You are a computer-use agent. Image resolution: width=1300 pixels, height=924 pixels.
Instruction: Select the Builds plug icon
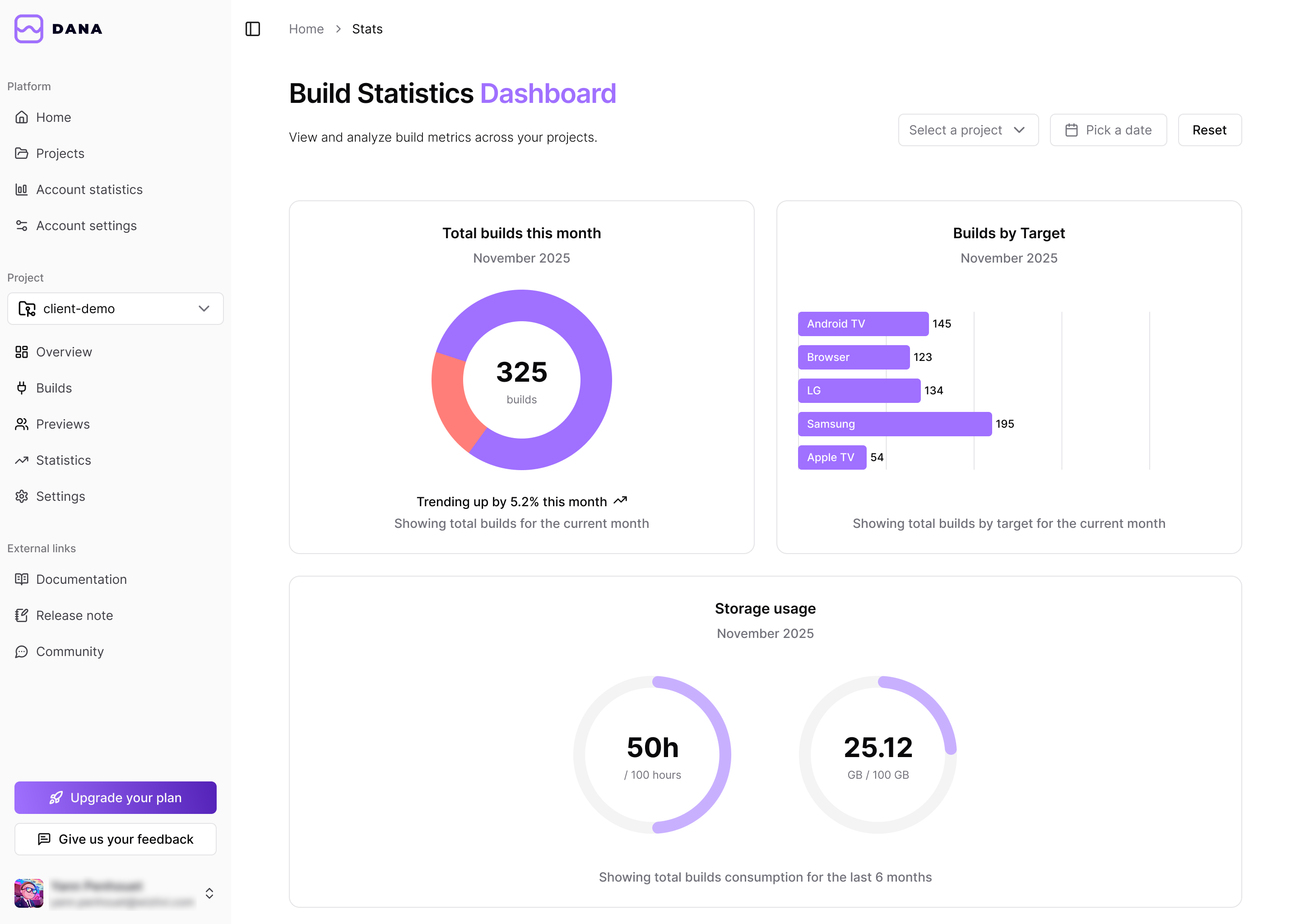pos(22,388)
